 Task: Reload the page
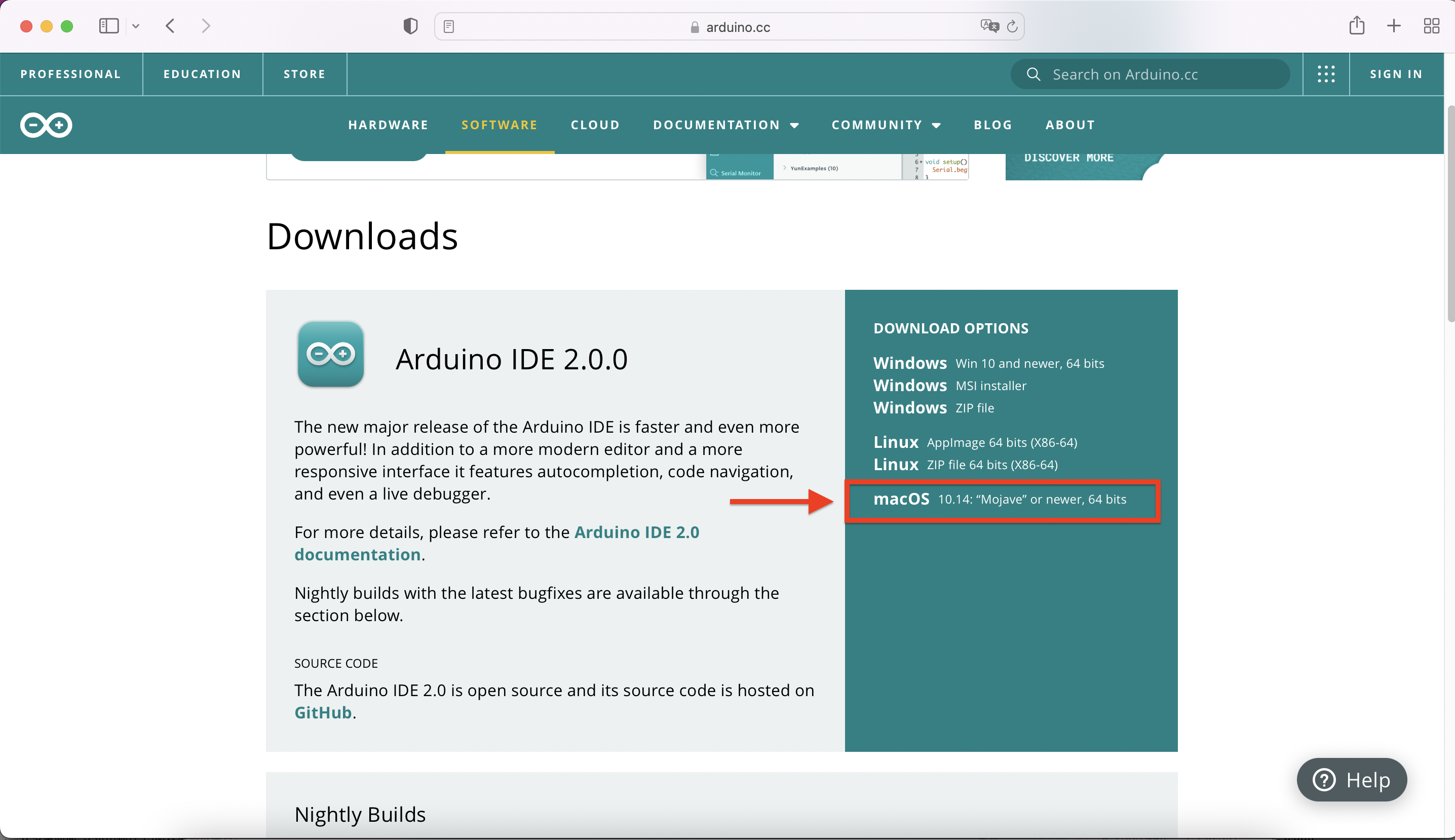click(x=1012, y=26)
